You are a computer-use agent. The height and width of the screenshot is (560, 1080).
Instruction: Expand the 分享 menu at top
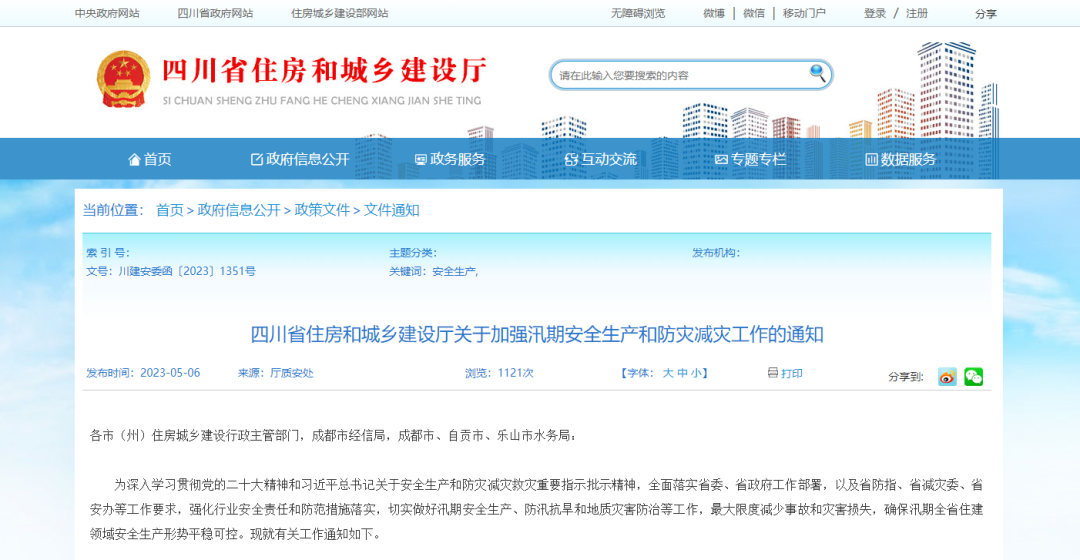(986, 13)
